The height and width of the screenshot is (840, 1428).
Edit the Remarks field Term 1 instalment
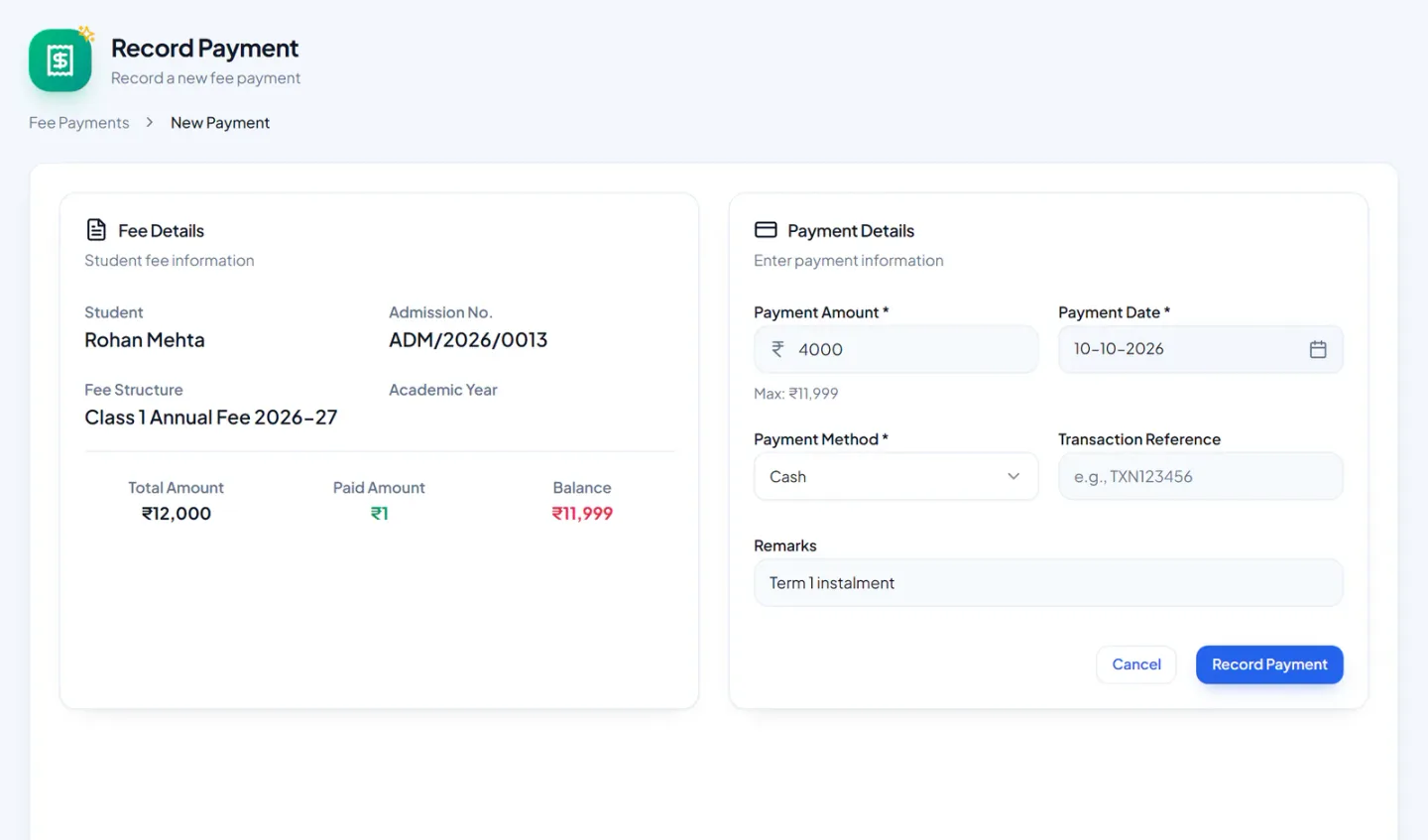click(1048, 583)
